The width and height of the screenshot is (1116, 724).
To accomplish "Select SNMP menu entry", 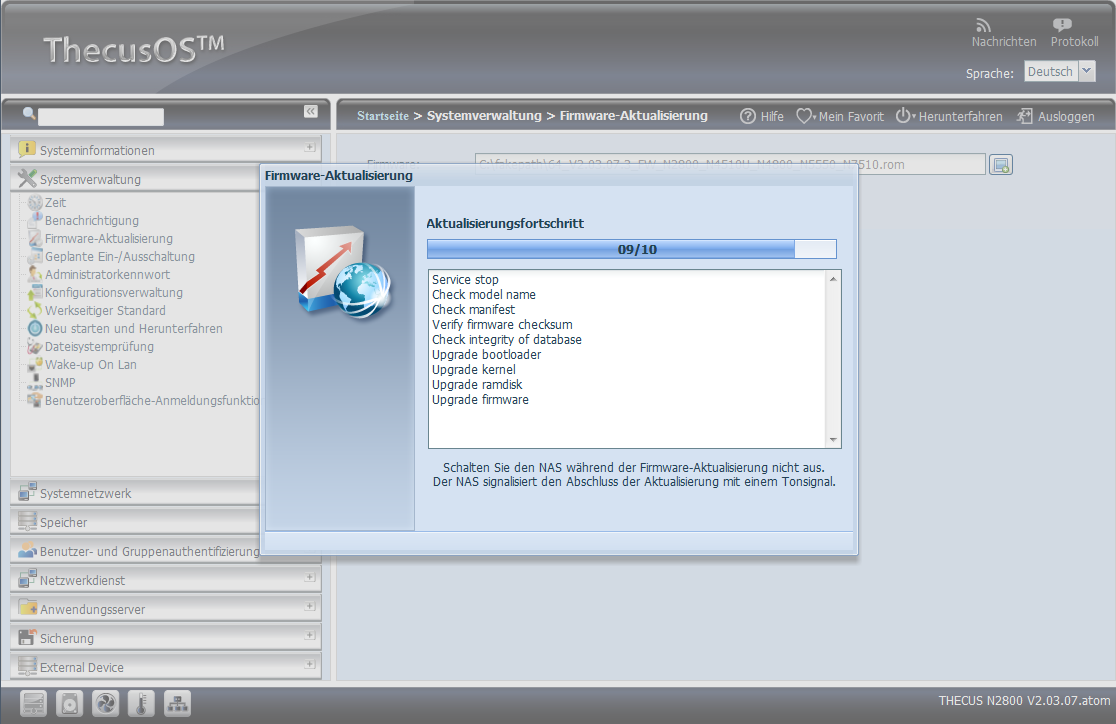I will tap(60, 382).
